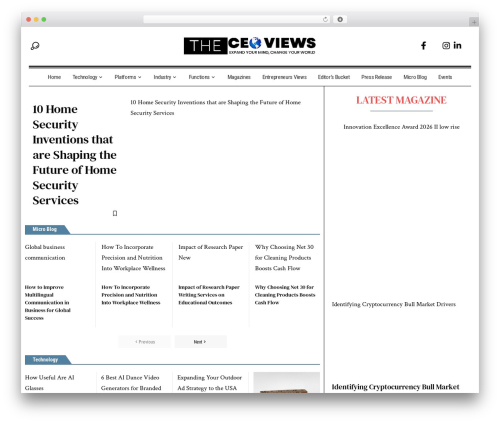Add a new browser tab with plus

coord(474,22)
